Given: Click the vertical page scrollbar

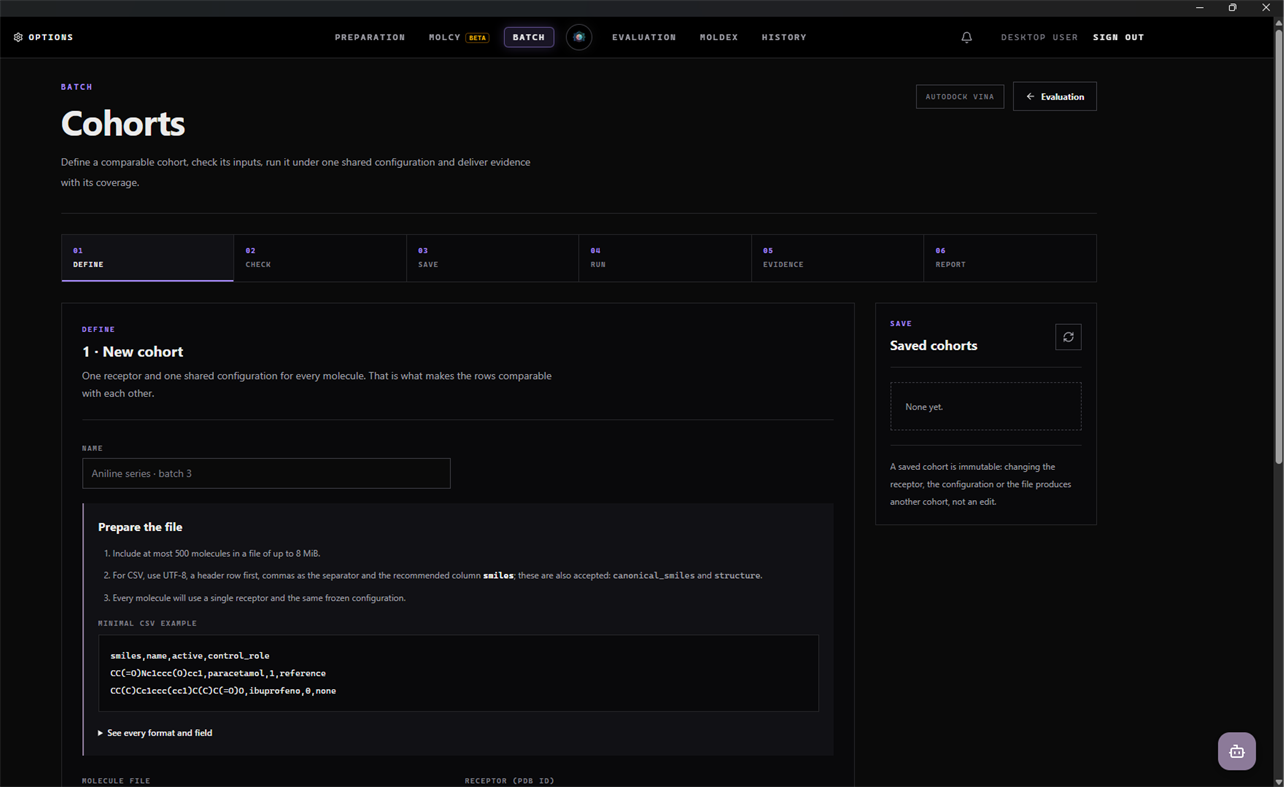Looking at the screenshot, I should pos(1278,245).
